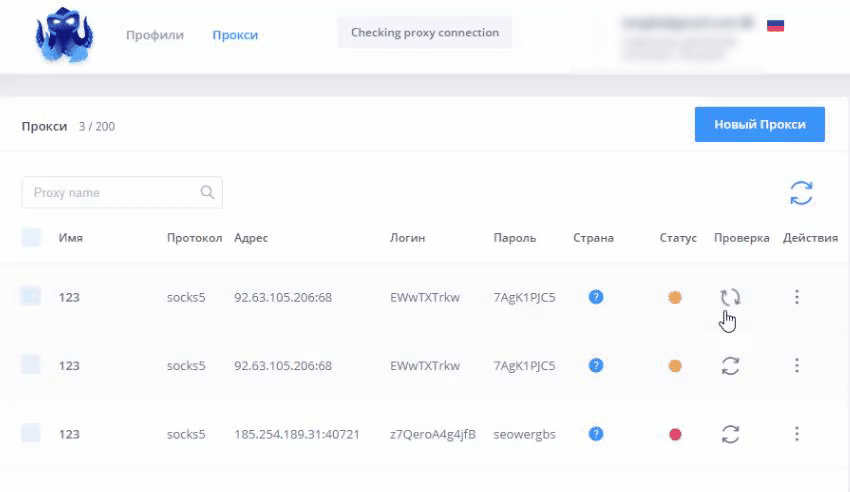Click the Проверка column header

pos(742,238)
